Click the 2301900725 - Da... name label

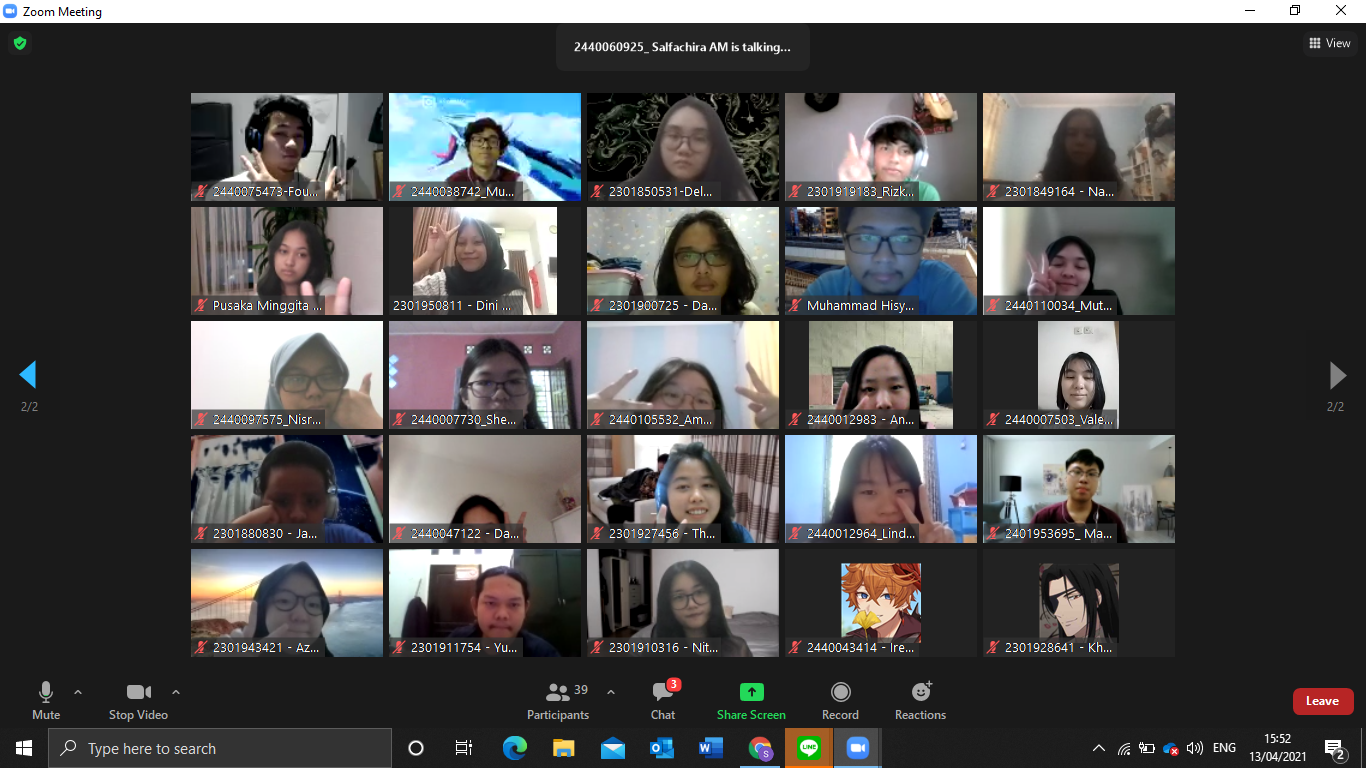(654, 306)
